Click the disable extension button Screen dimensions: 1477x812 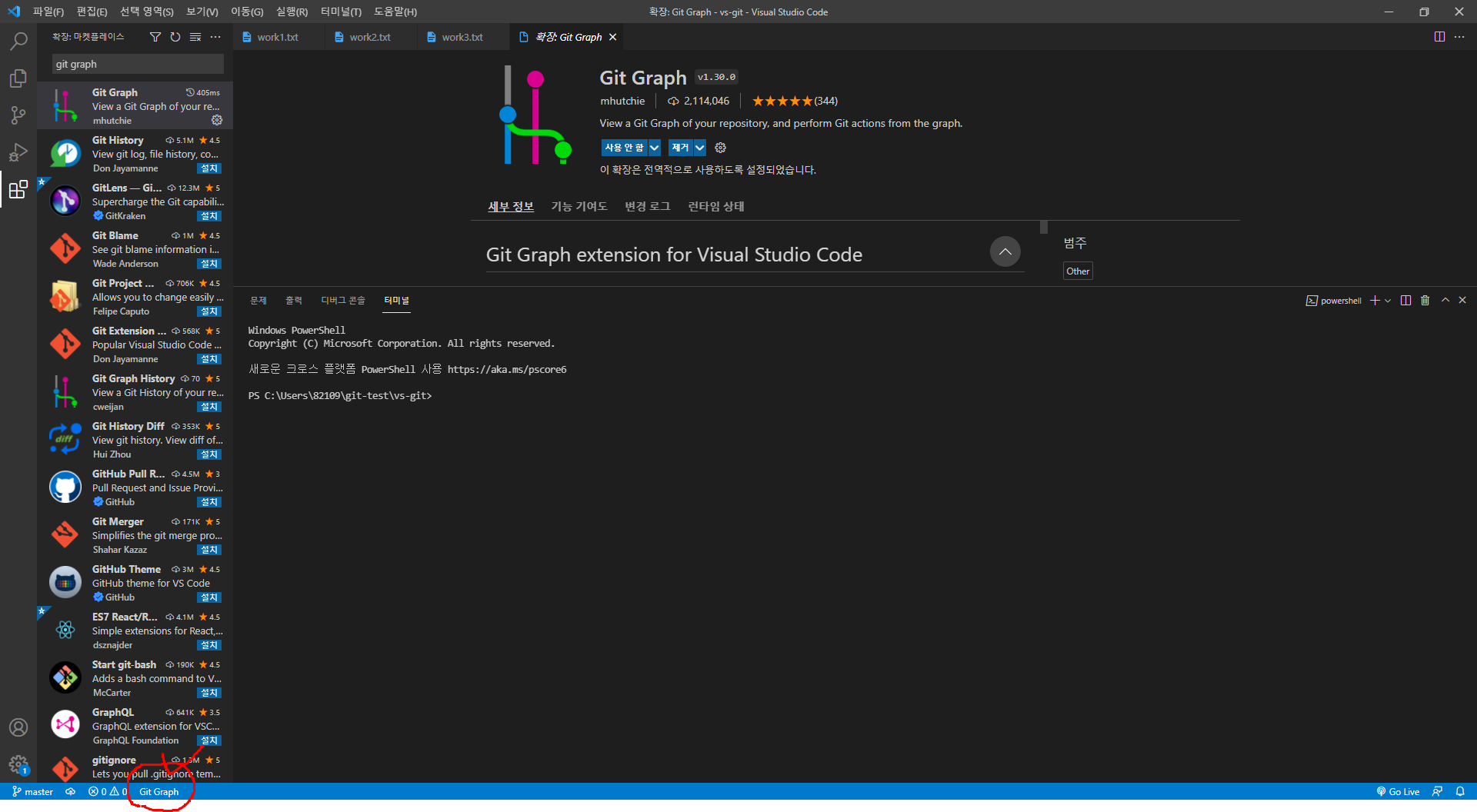[x=624, y=148]
